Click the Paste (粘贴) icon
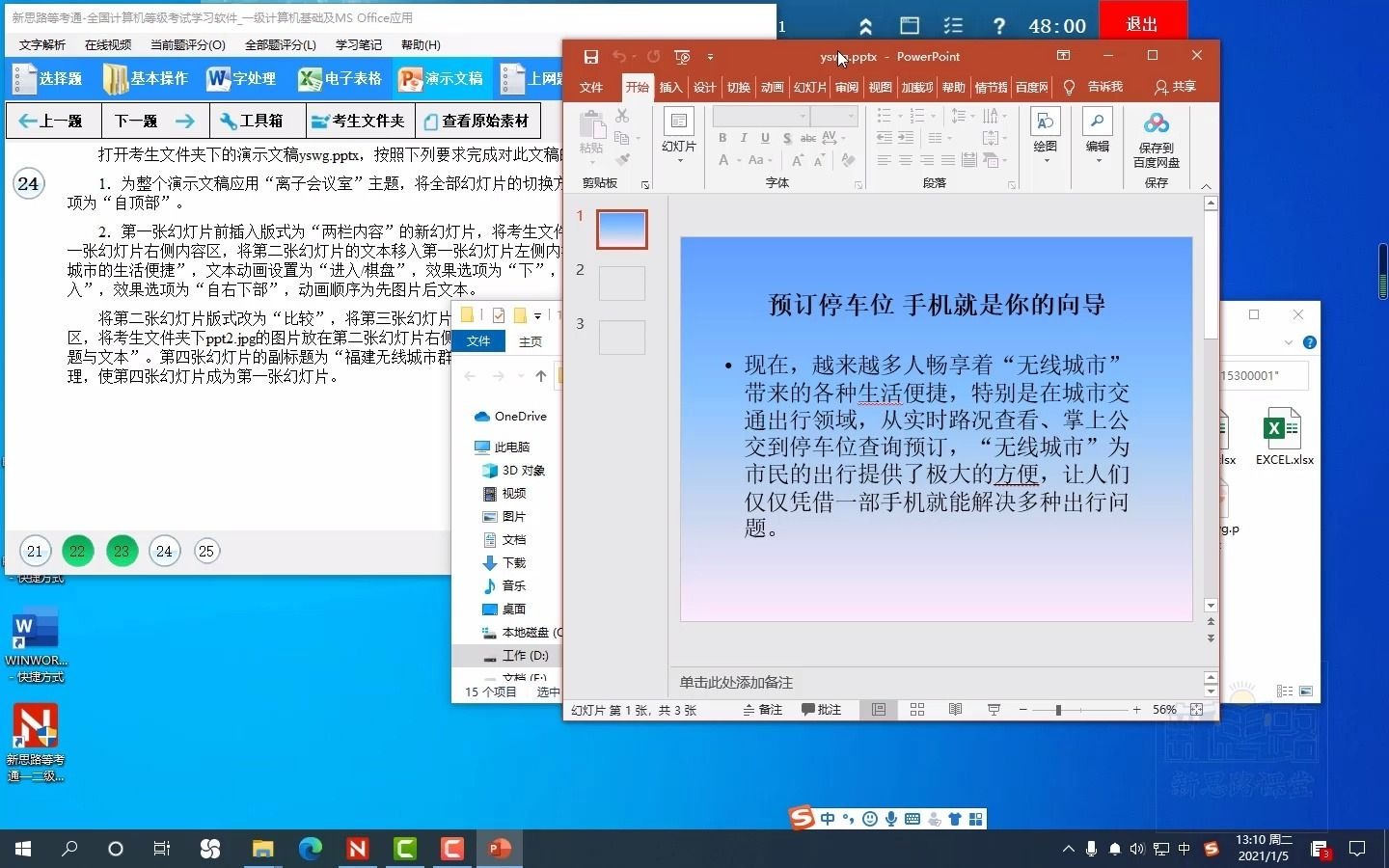1389x868 pixels. coord(591,130)
